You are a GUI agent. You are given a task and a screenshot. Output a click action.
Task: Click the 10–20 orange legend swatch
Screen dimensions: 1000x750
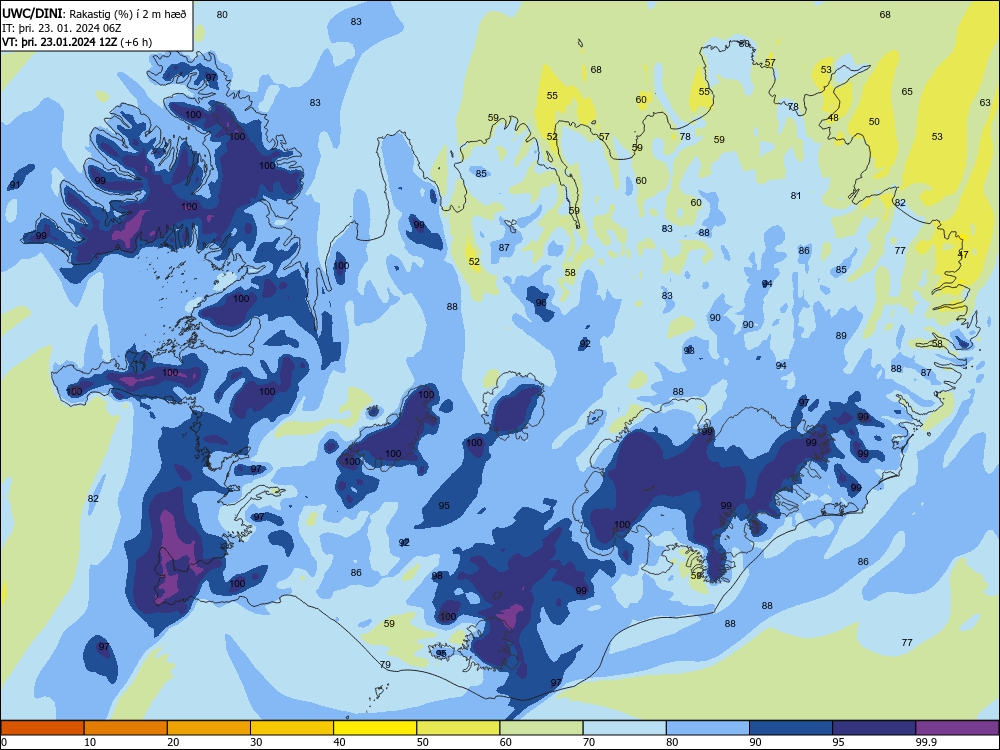coord(126,728)
